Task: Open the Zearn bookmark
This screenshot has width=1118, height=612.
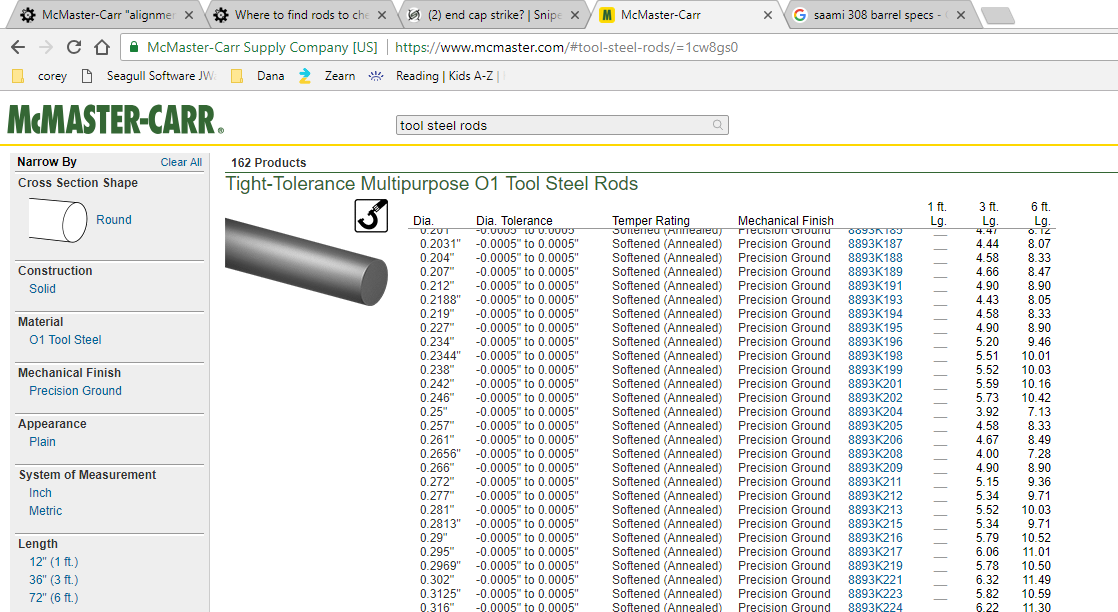Action: (x=327, y=76)
